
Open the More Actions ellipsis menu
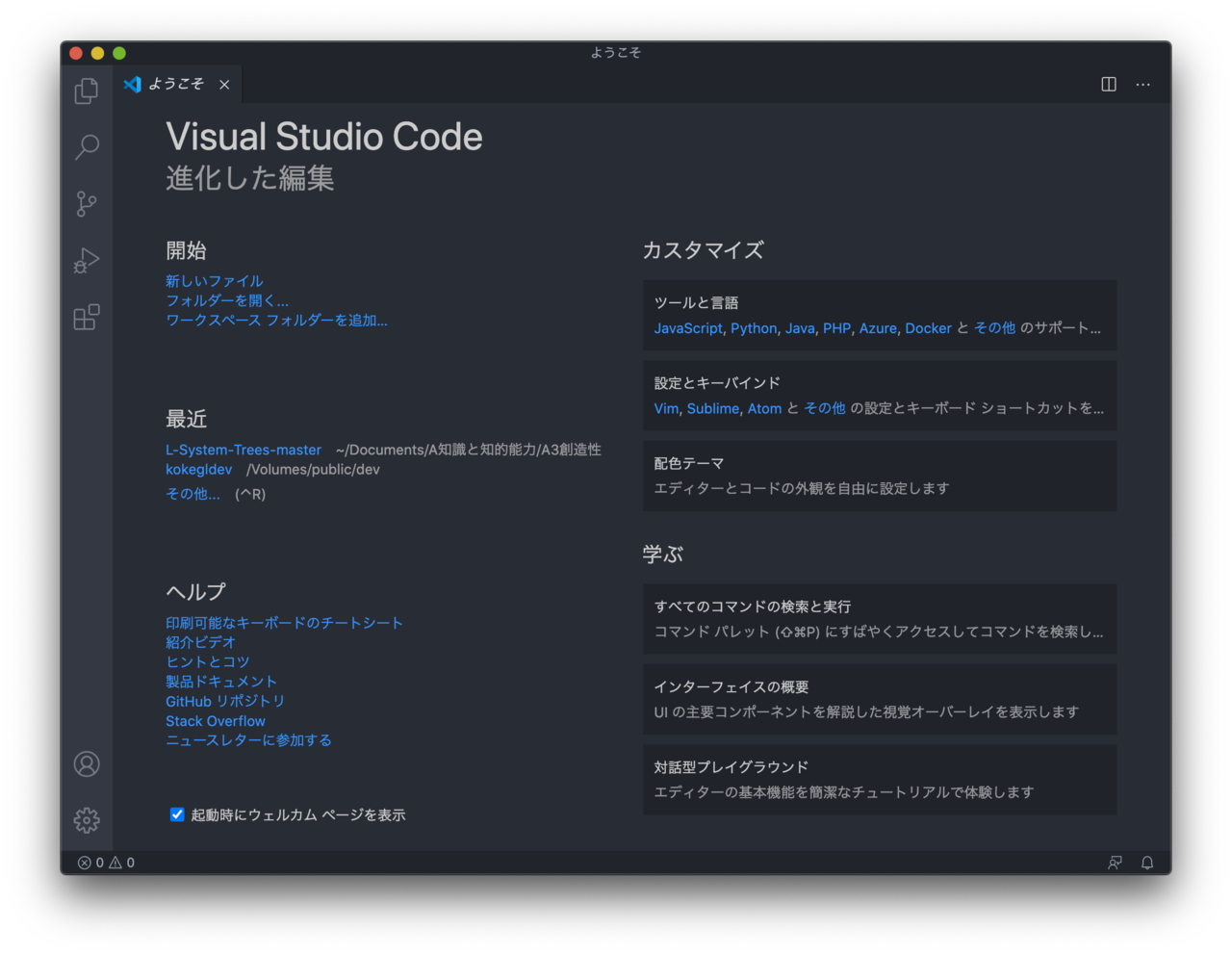(1142, 85)
